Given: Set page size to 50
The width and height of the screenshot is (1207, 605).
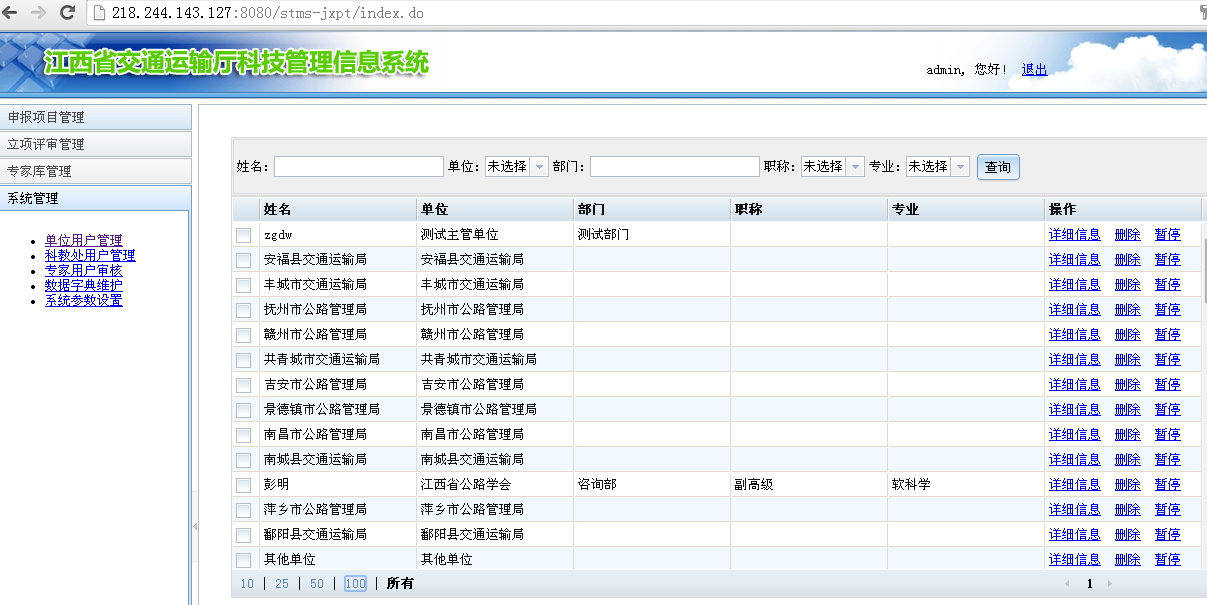Looking at the screenshot, I should [x=317, y=584].
